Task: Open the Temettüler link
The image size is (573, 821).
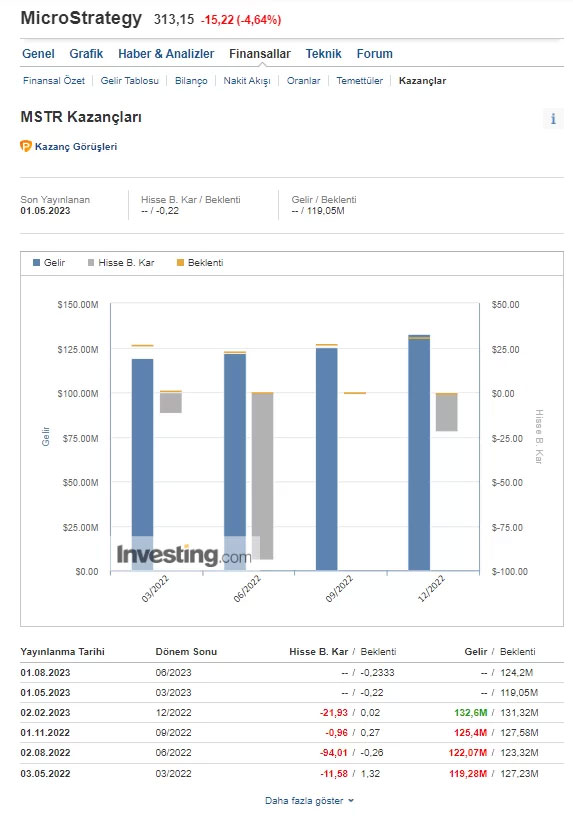Action: coord(359,81)
